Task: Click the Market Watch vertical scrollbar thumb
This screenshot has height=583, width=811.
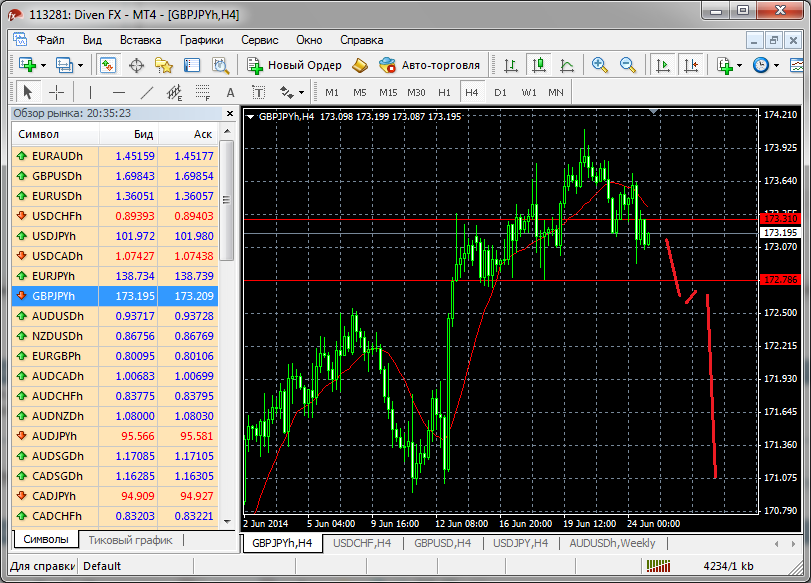Action: pos(227,200)
